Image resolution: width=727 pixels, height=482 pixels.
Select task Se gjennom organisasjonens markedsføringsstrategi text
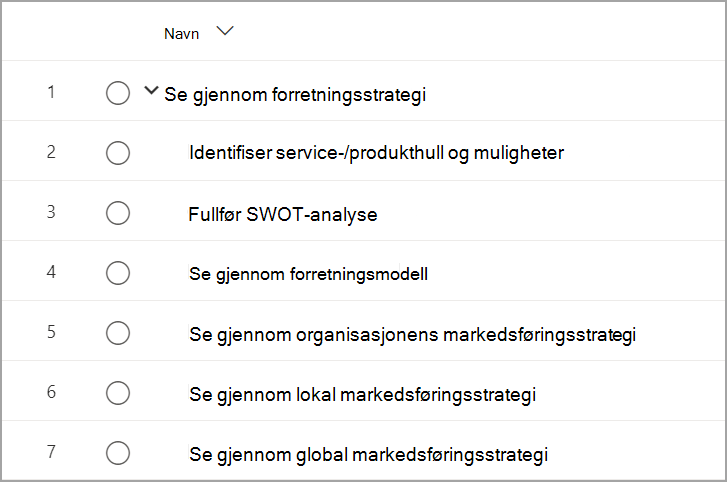click(413, 335)
